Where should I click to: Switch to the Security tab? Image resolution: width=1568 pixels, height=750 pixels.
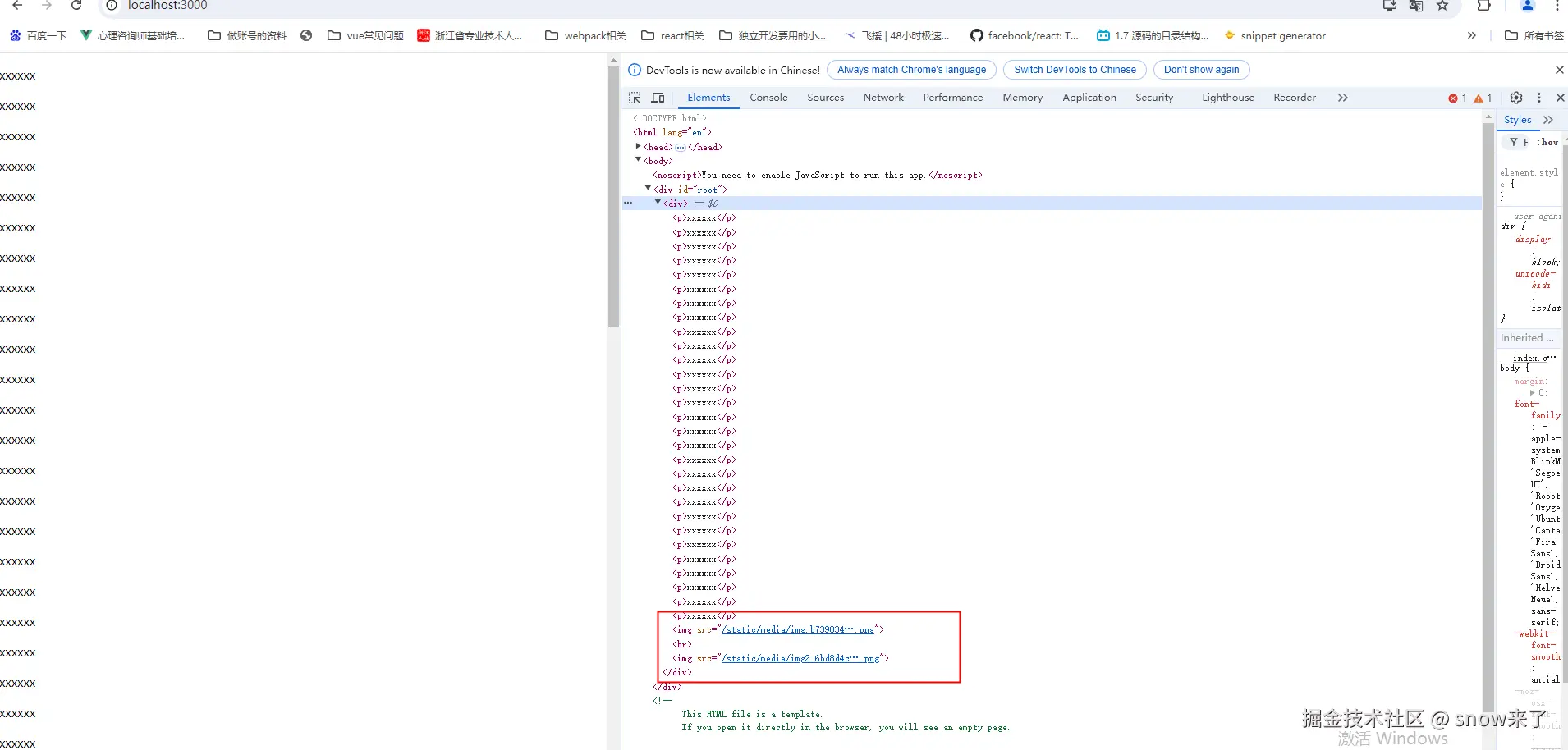(x=1154, y=98)
